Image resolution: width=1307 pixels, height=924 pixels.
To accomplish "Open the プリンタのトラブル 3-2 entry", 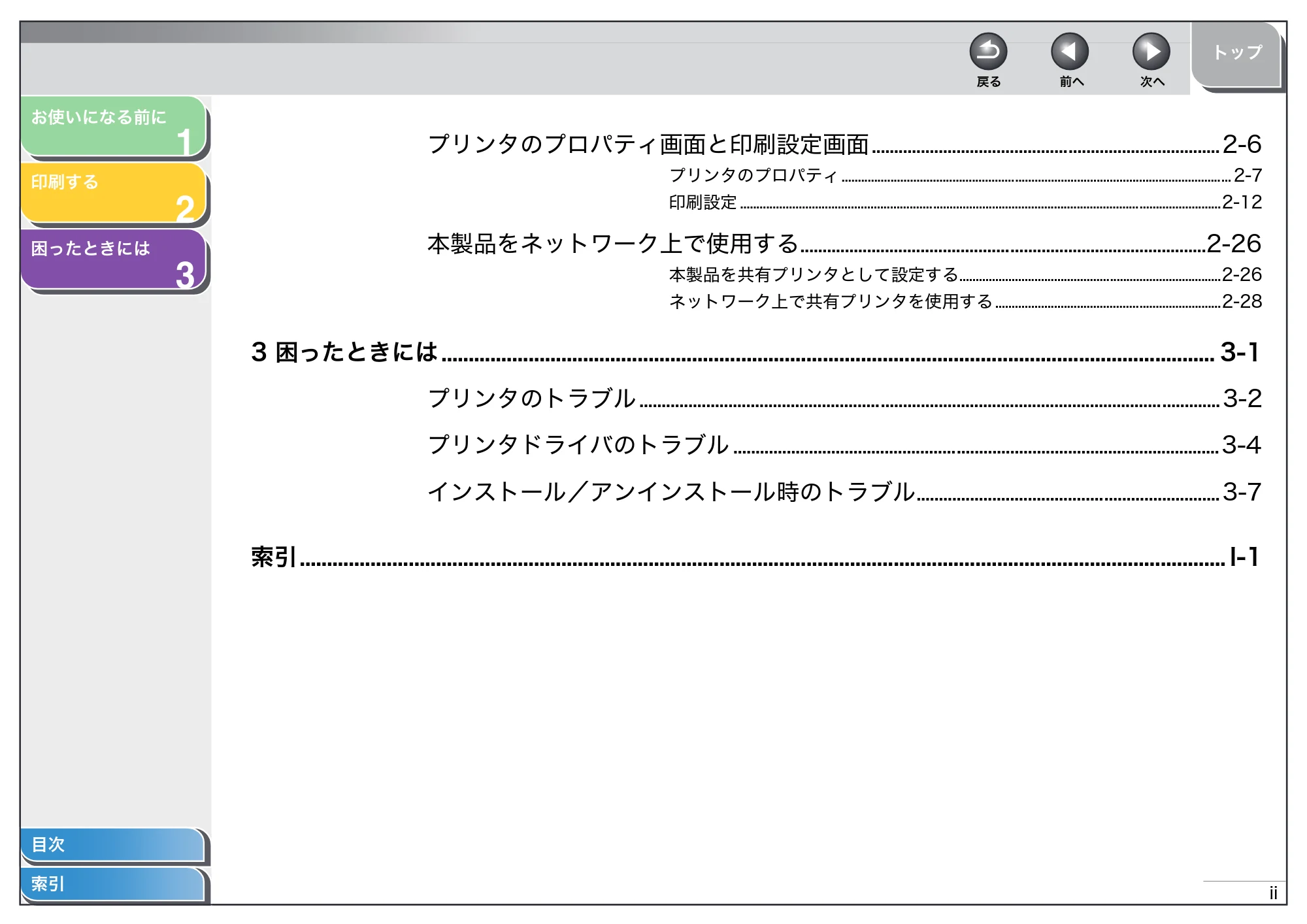I will click(844, 399).
